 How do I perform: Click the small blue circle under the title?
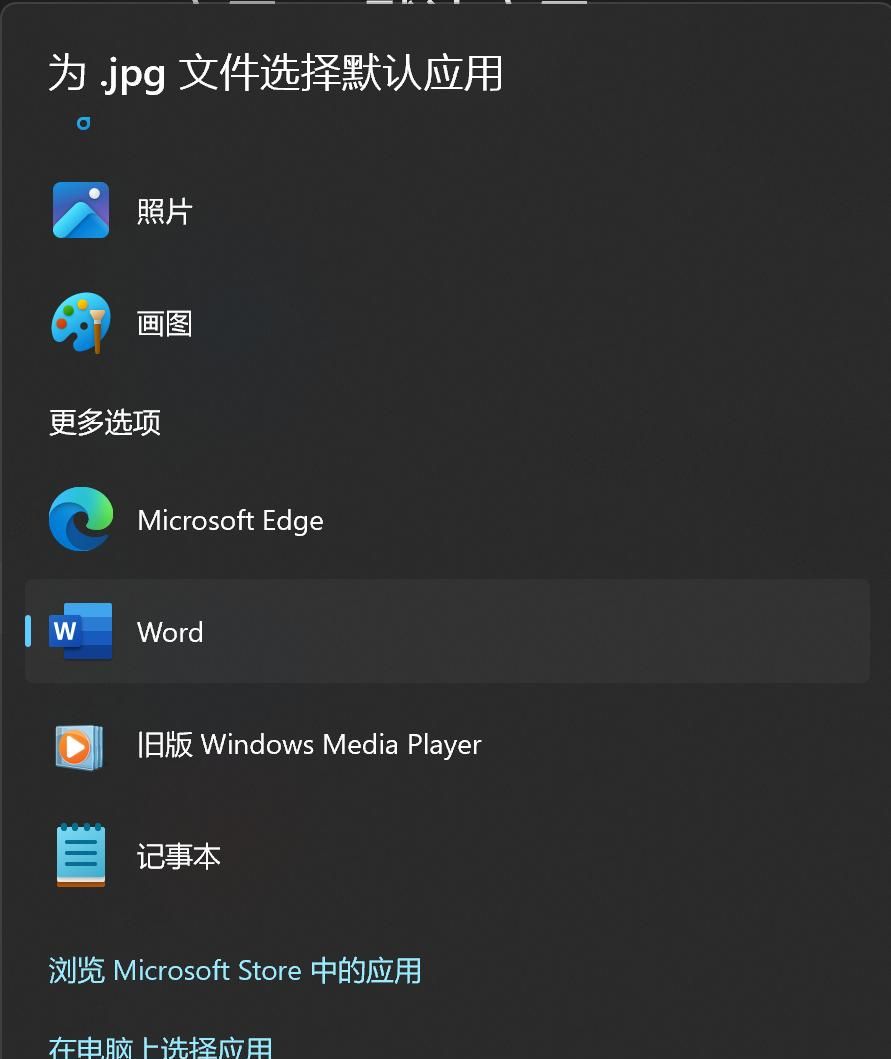(84, 123)
